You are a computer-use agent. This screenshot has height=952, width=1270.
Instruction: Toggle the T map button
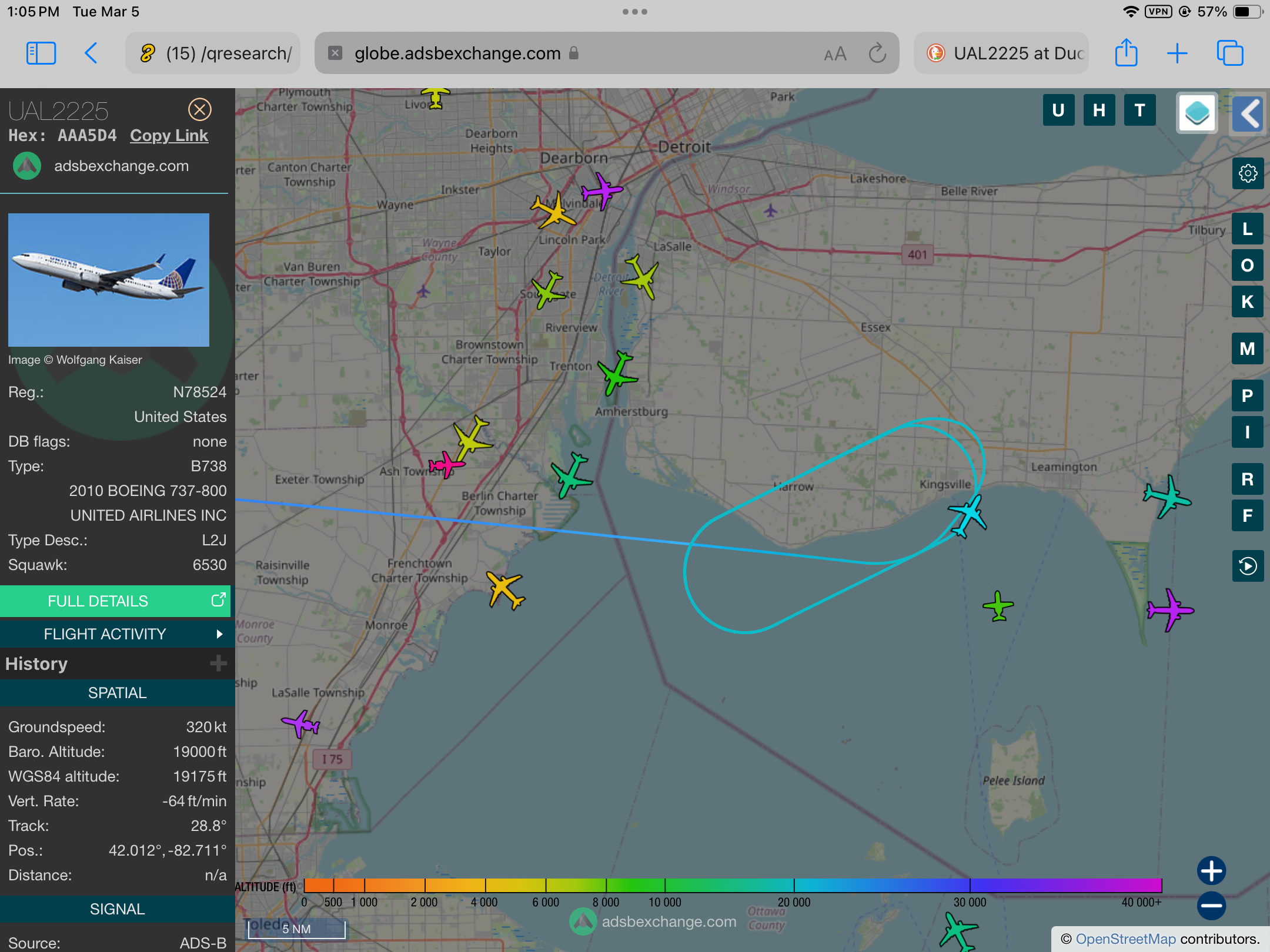click(1139, 110)
